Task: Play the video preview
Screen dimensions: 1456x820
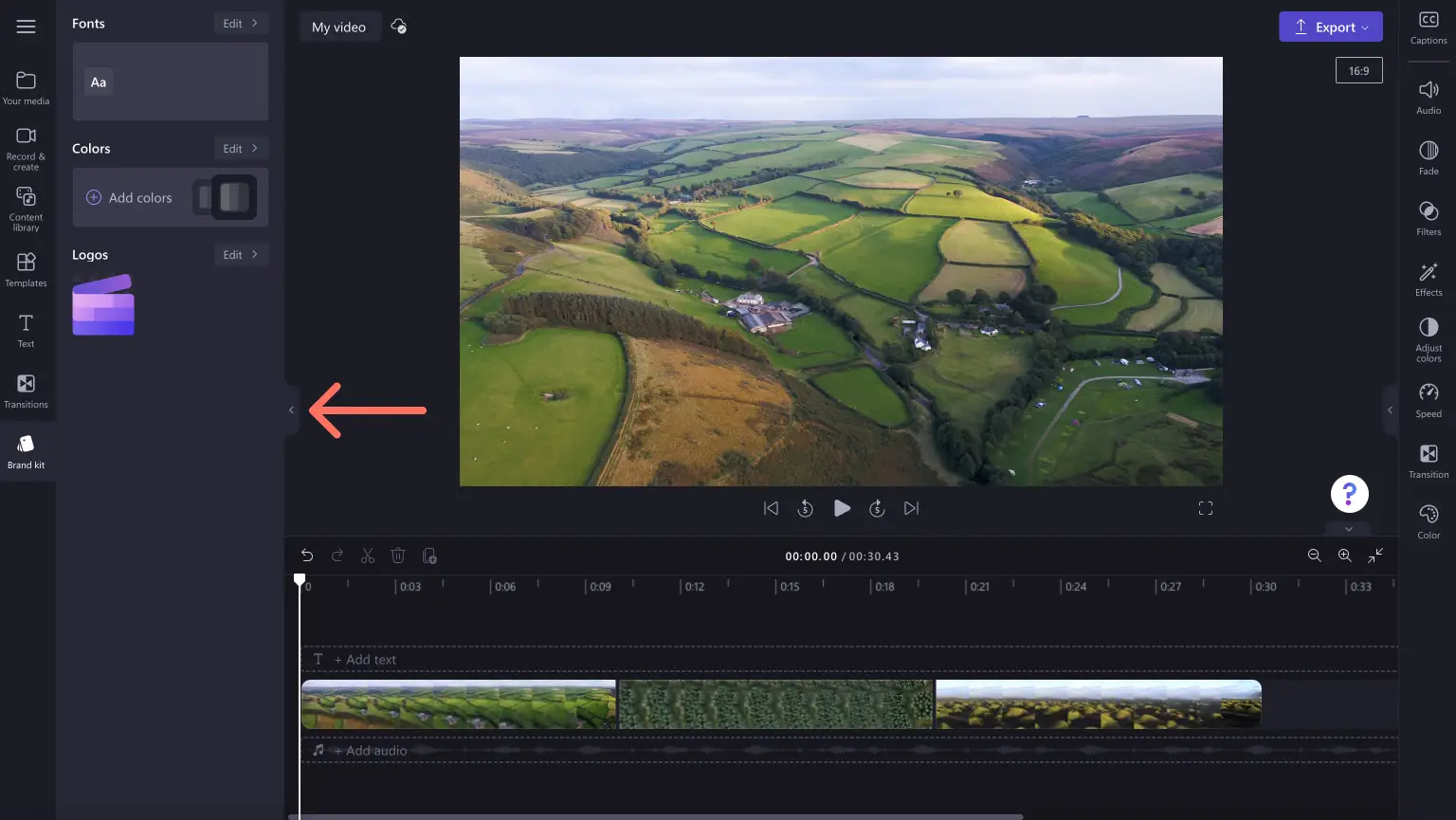Action: 842,508
